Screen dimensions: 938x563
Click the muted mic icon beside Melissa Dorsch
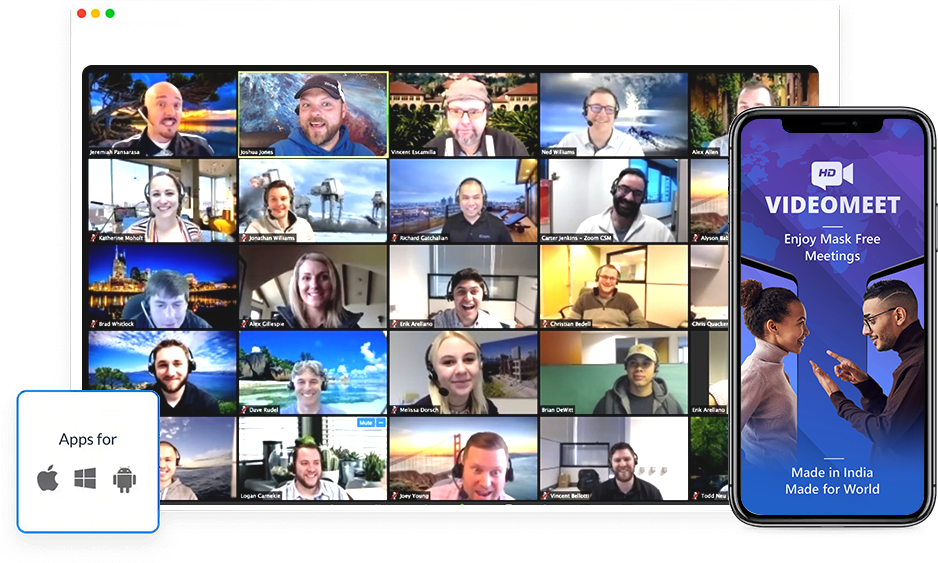tap(395, 410)
